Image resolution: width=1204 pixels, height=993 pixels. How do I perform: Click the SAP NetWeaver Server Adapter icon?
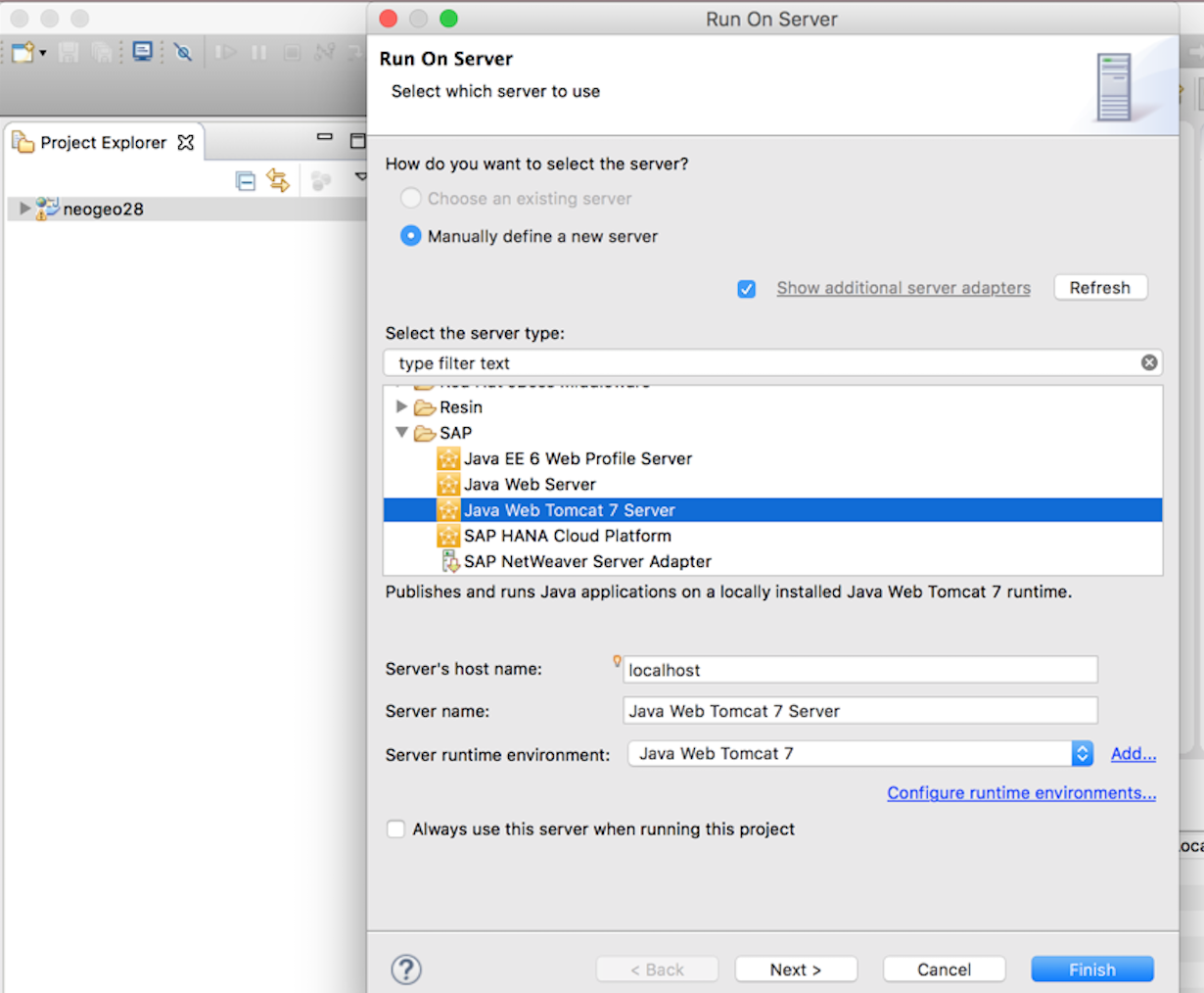coord(450,561)
